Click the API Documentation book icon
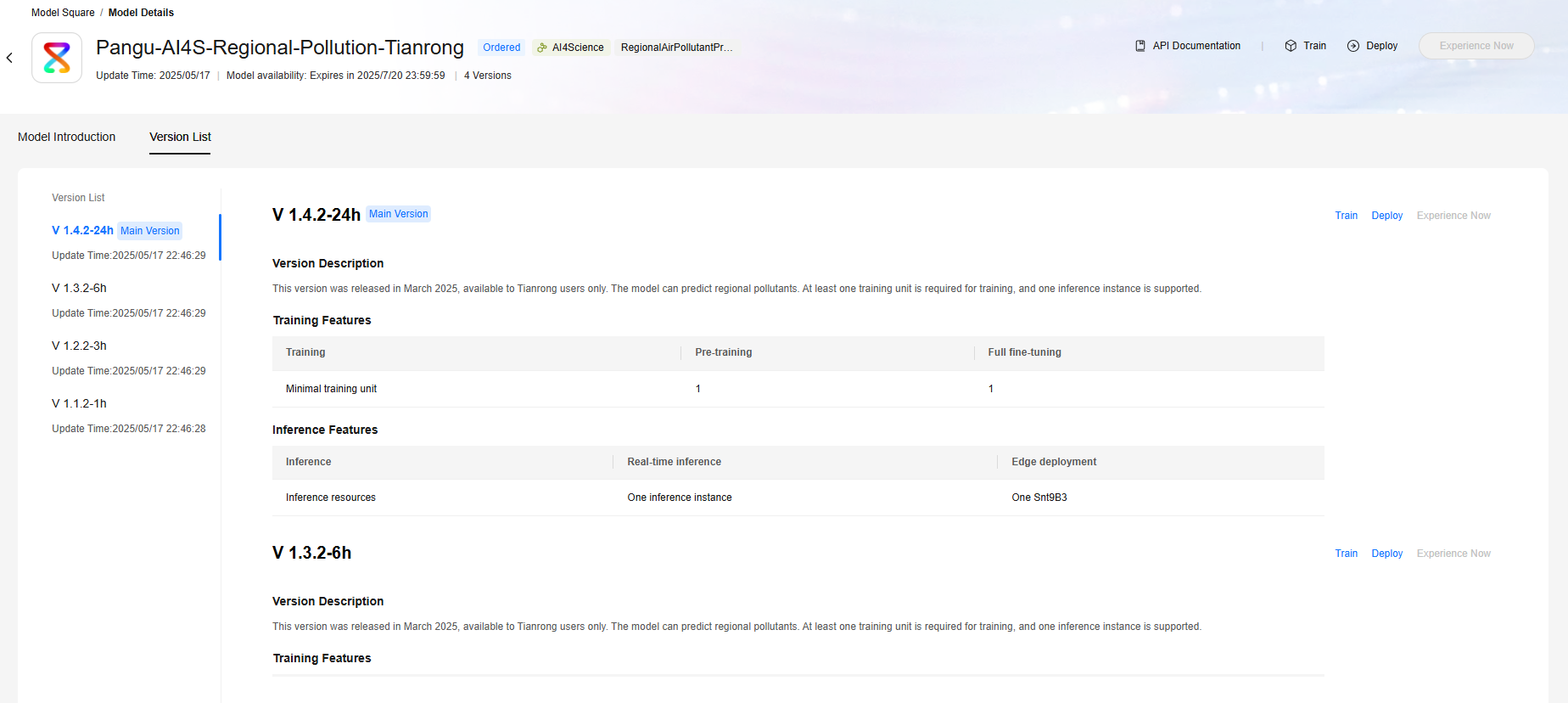The width and height of the screenshot is (1568, 703). click(1140, 46)
